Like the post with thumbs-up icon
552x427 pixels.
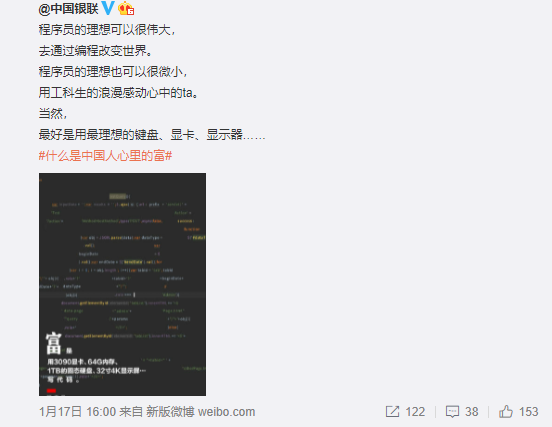point(506,412)
